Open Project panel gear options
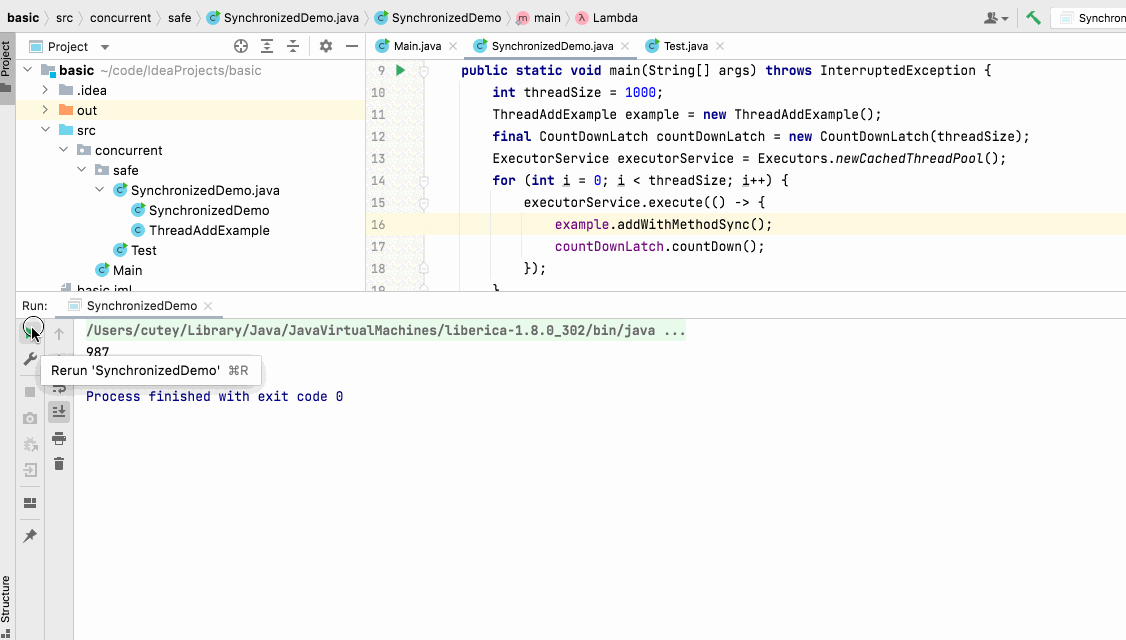Screen dimensions: 1126x640 pos(326,46)
